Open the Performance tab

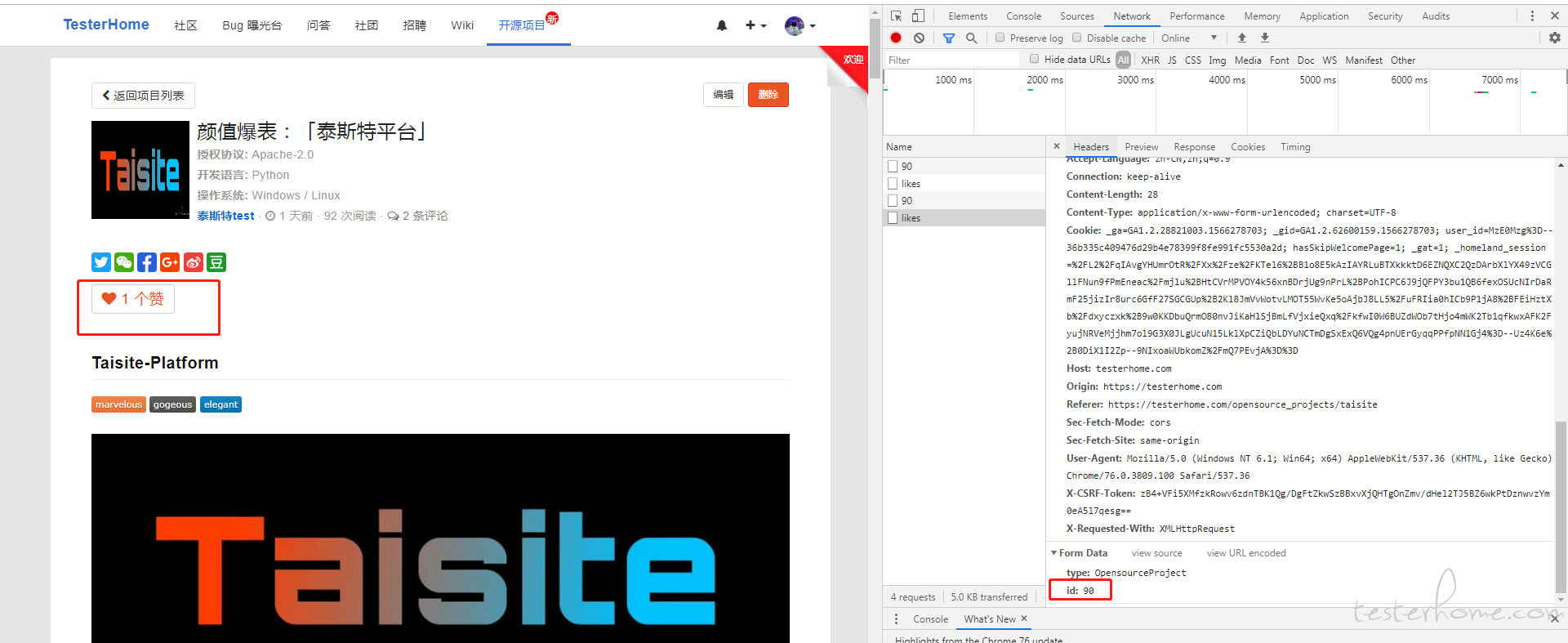click(x=1196, y=16)
